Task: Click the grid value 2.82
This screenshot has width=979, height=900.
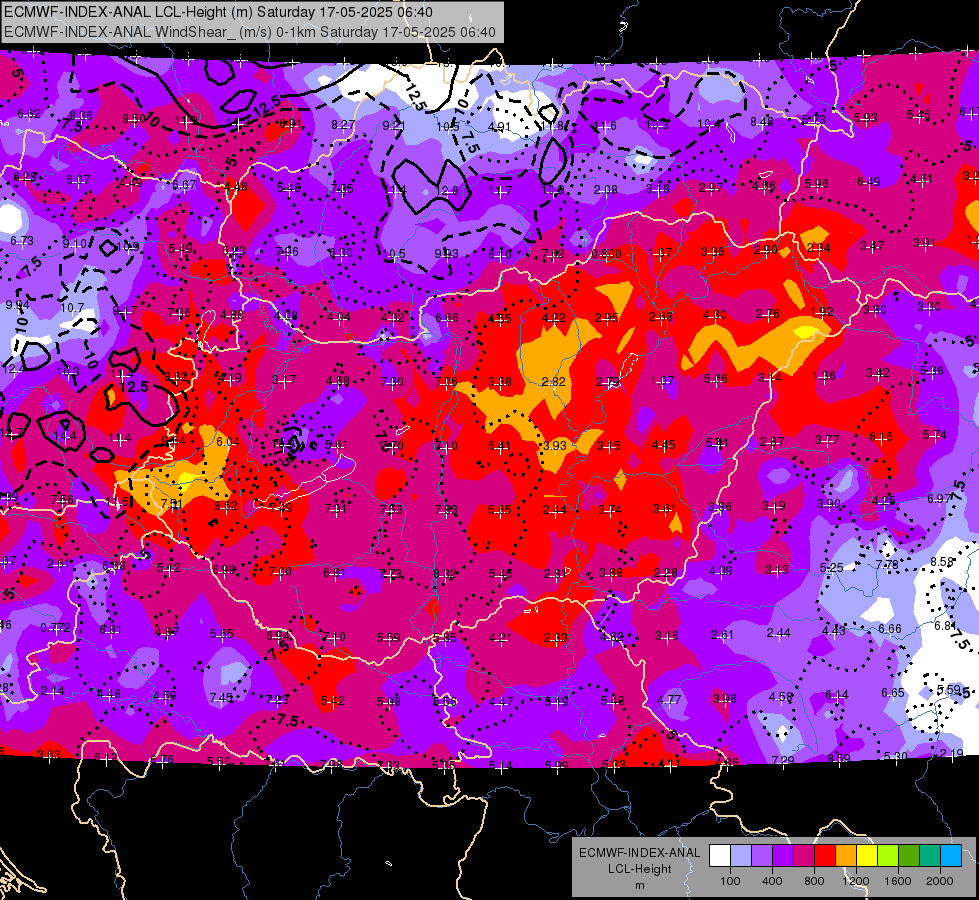Action: [554, 382]
